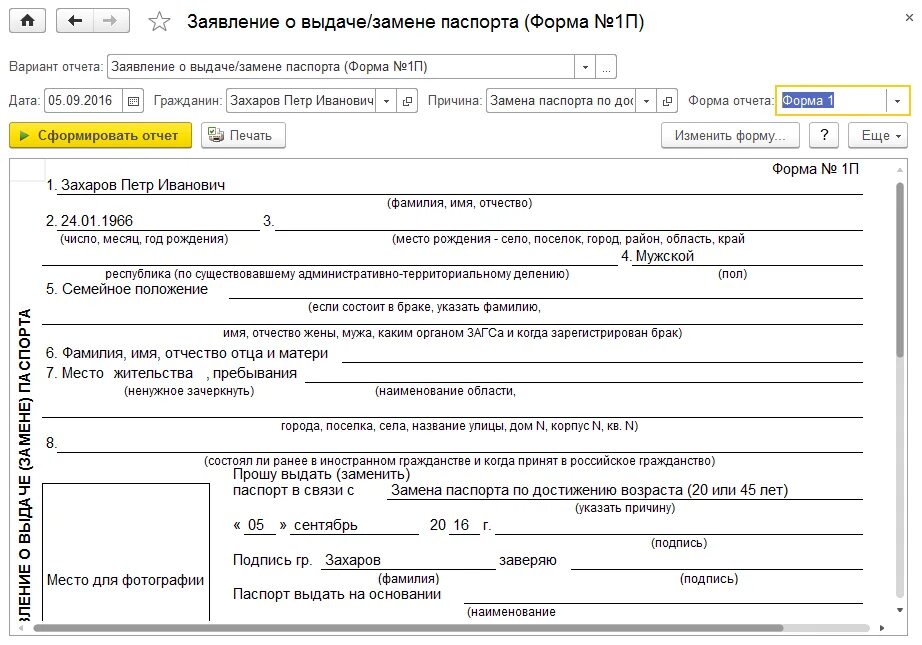Open calendar picker next to date field
The image size is (922, 645).
133,101
